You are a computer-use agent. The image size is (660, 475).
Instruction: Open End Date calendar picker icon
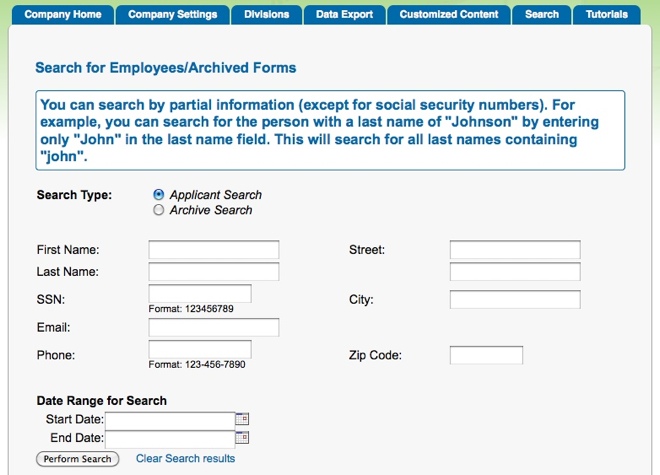coord(241,438)
